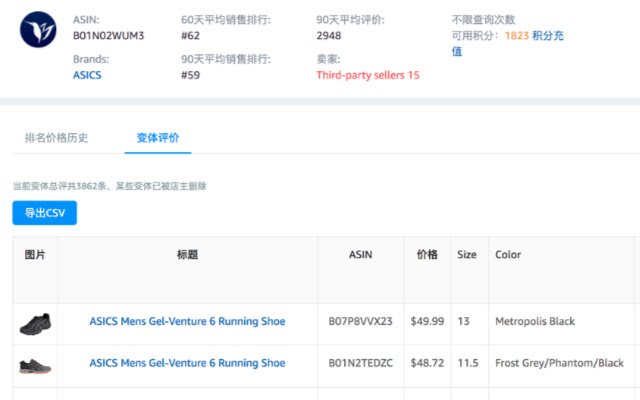640x400 pixels.
Task: Click the Size column header
Action: (467, 255)
